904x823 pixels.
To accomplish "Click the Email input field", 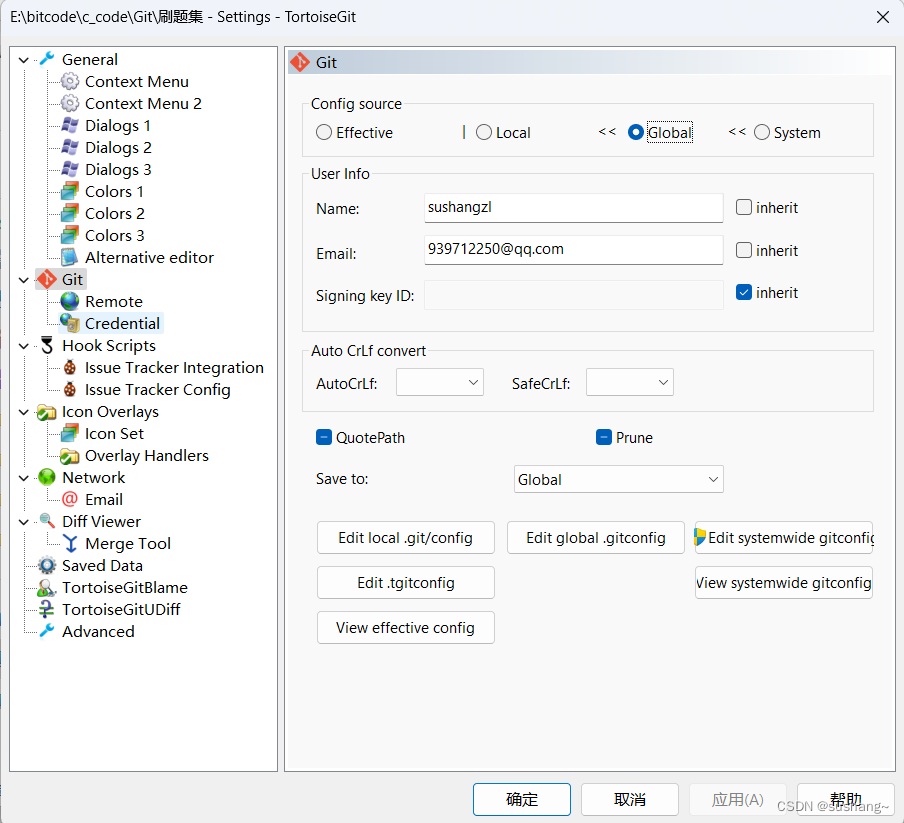I will (x=573, y=250).
